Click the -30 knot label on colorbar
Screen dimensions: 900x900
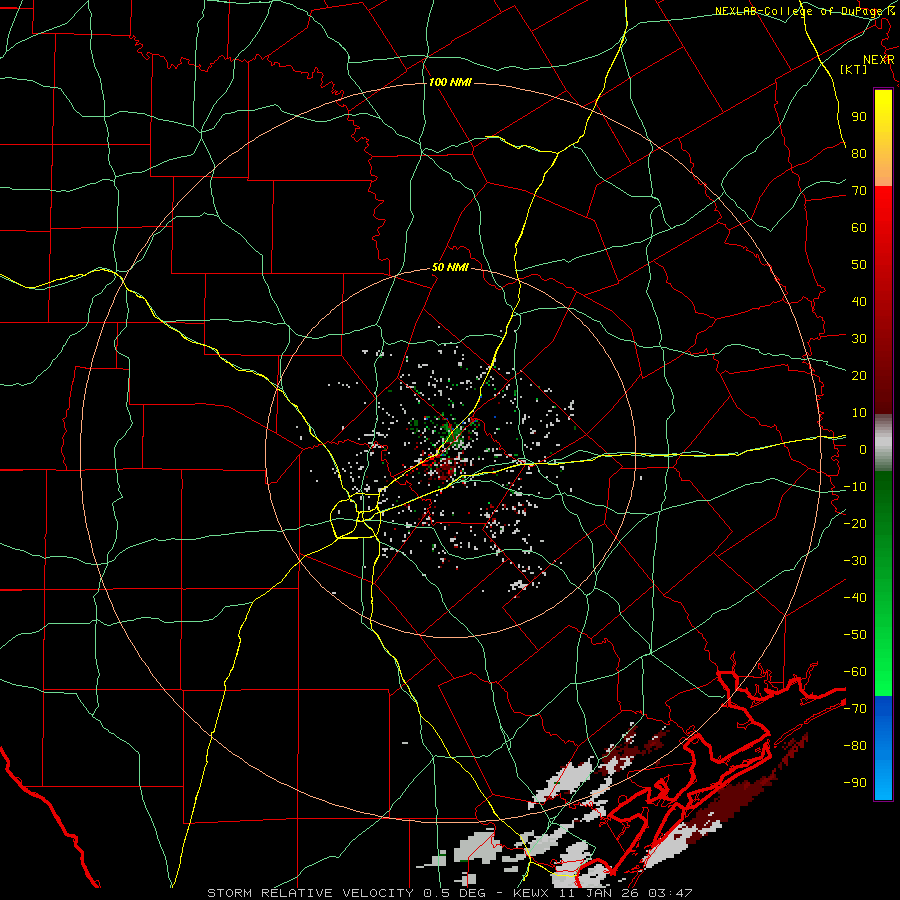(855, 561)
